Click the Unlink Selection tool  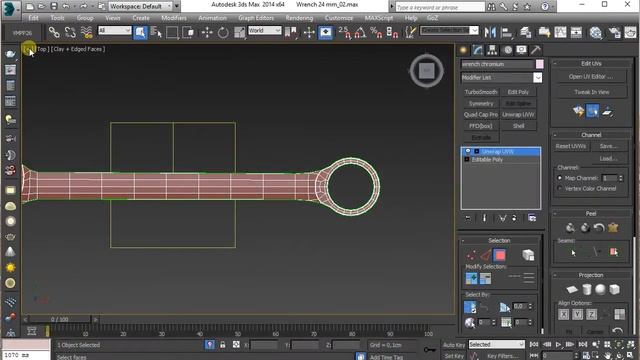coord(70,32)
